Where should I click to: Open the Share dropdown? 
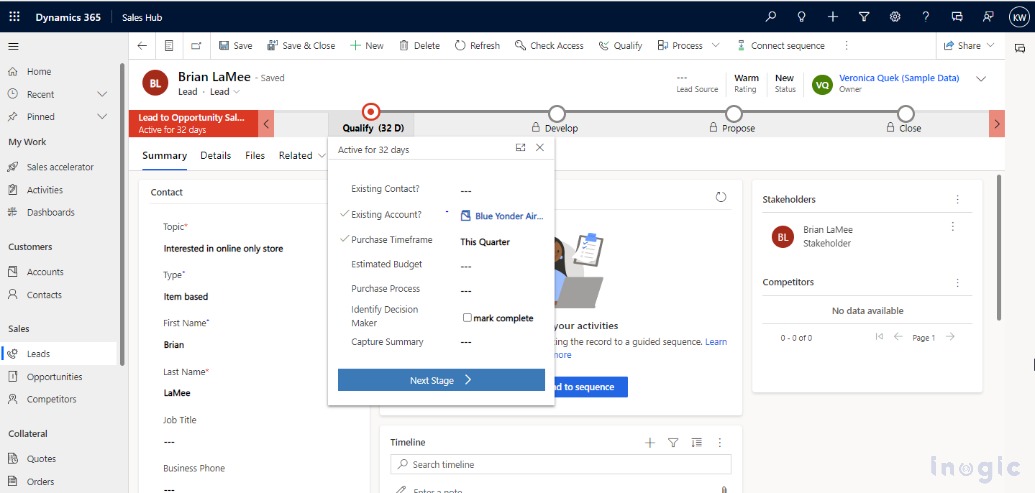(x=969, y=46)
